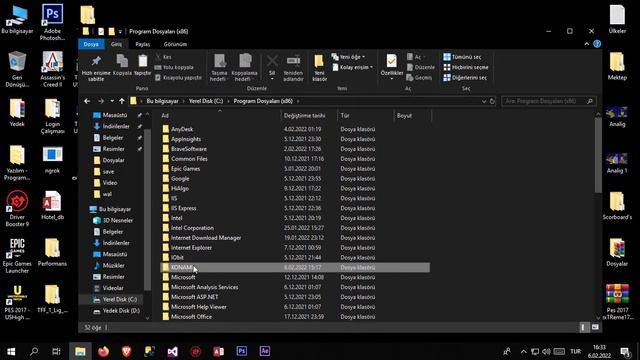Switch to the Görünüm ribbon tab

[175, 44]
